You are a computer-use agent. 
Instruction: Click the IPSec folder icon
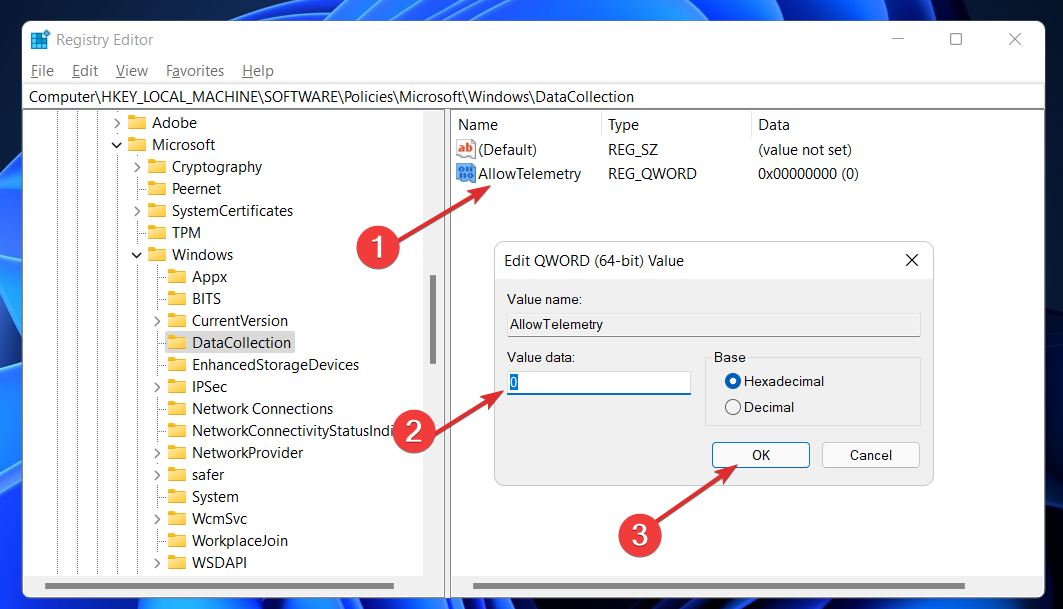click(x=177, y=387)
